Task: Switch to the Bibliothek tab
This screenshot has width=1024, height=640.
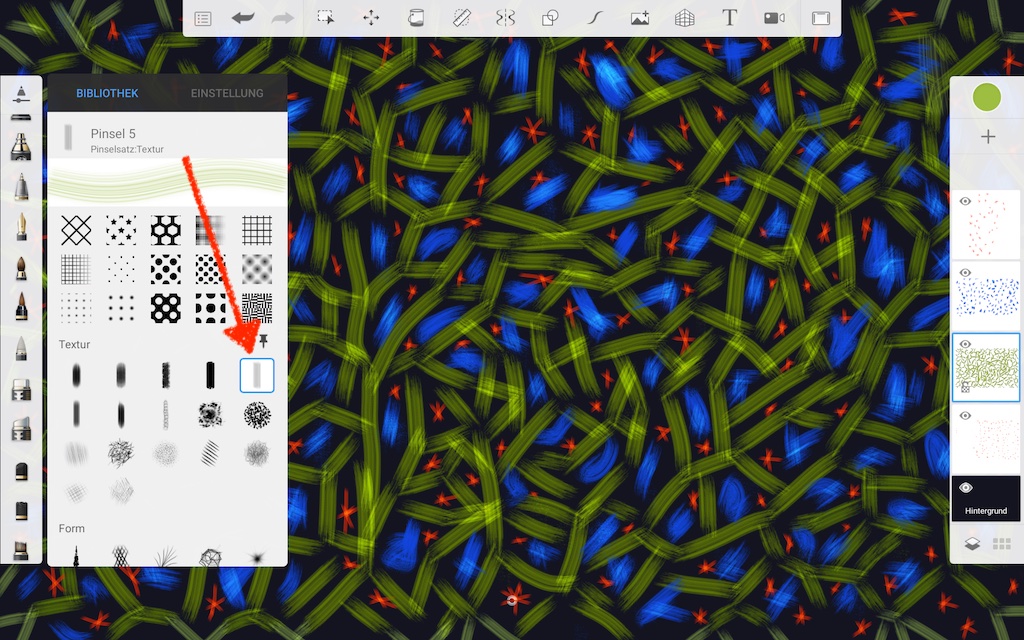Action: click(107, 94)
